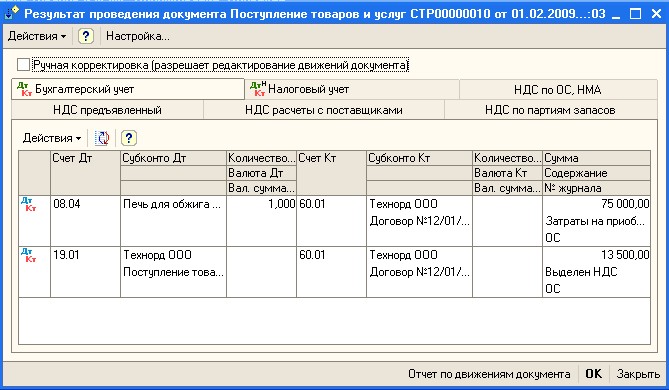The image size is (669, 390).
Task: Click Отчет по движениям документа
Action: [489, 374]
